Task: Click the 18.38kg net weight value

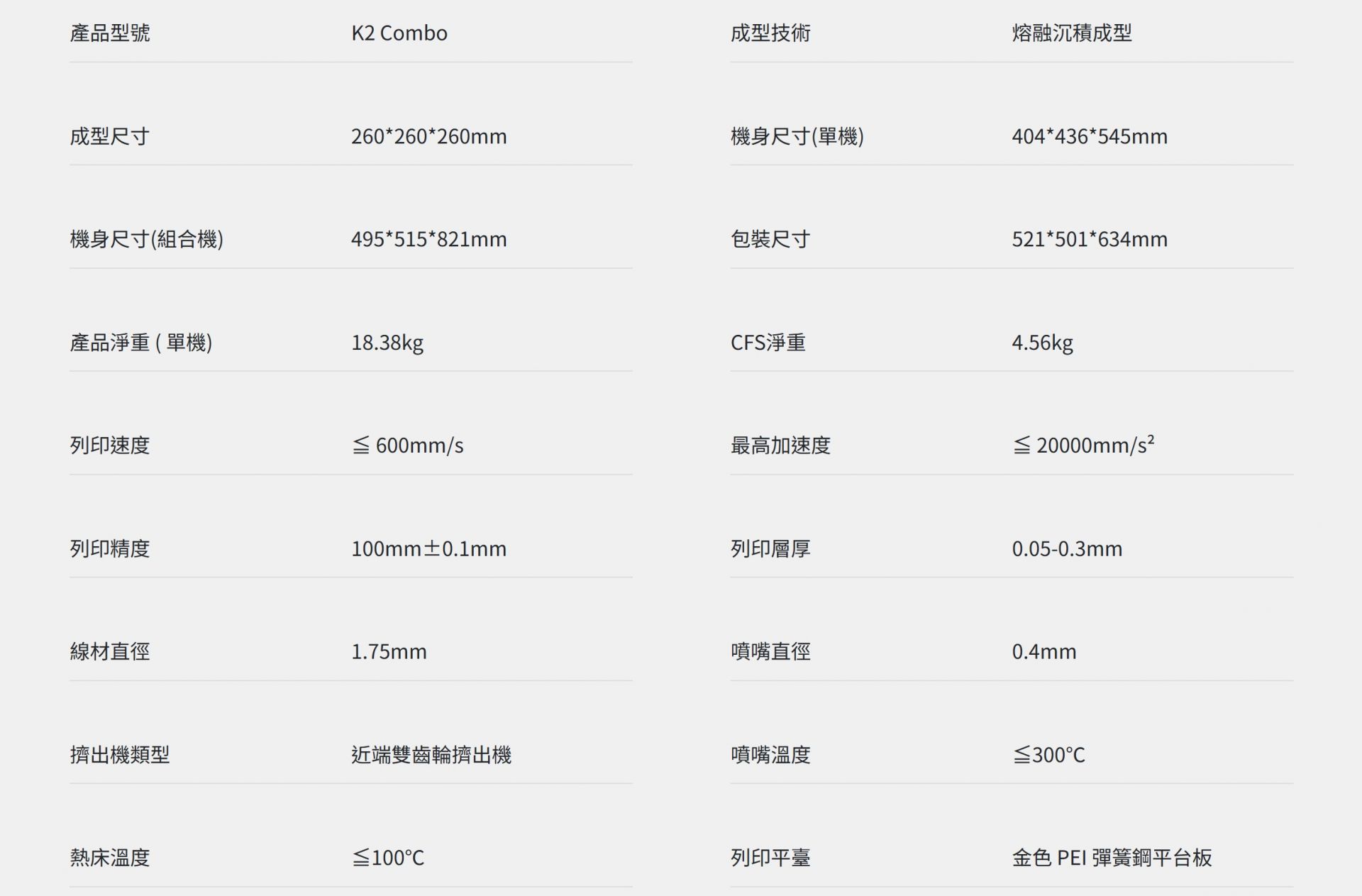Action: [387, 343]
